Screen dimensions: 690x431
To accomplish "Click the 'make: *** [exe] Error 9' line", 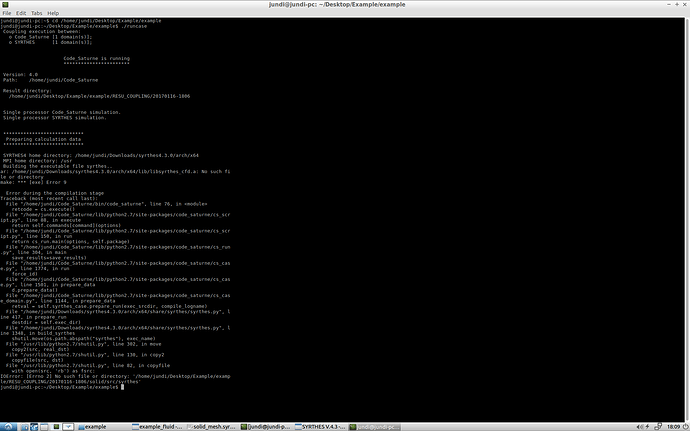I will (x=33, y=182).
